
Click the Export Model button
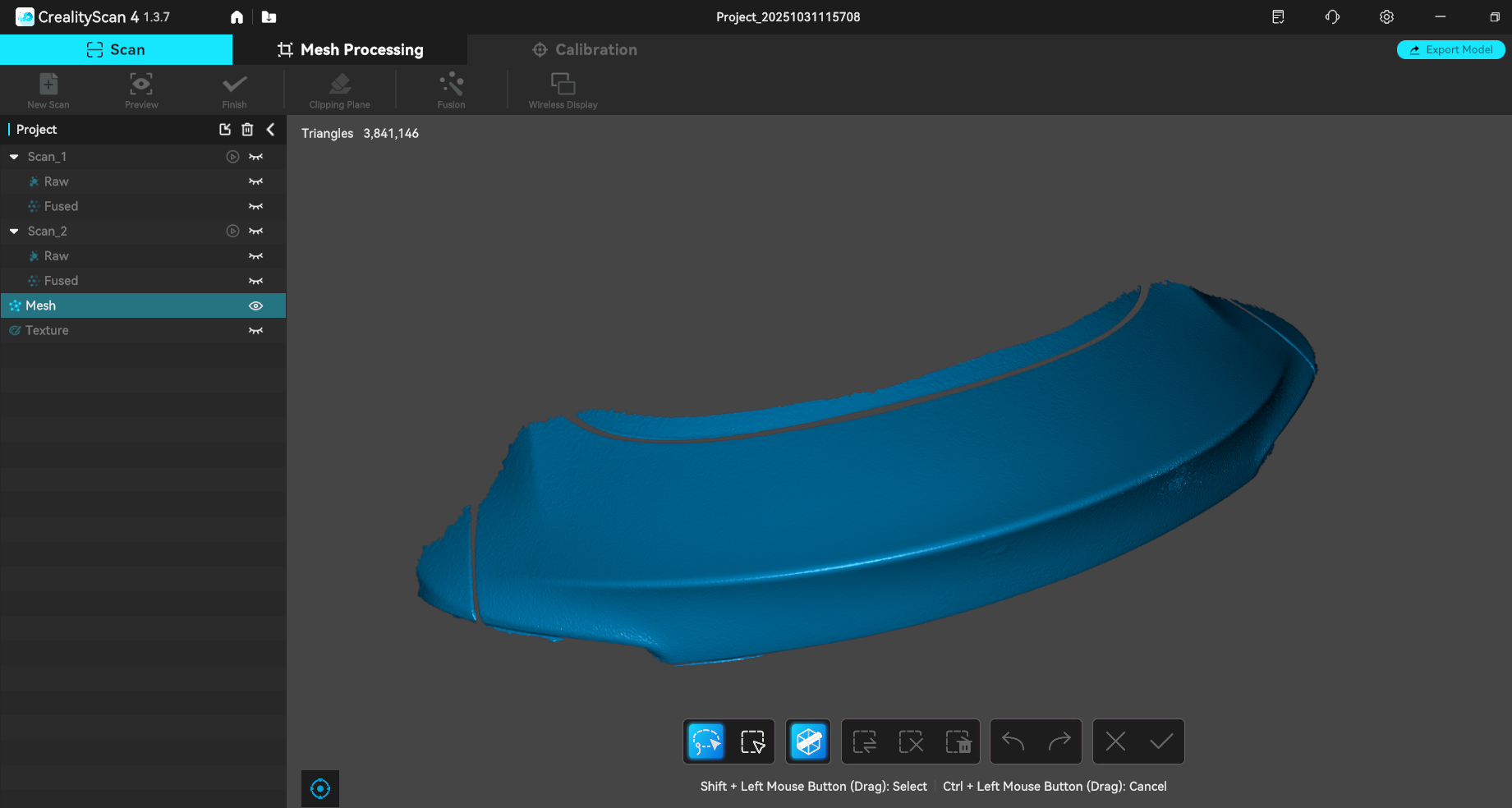(x=1450, y=50)
